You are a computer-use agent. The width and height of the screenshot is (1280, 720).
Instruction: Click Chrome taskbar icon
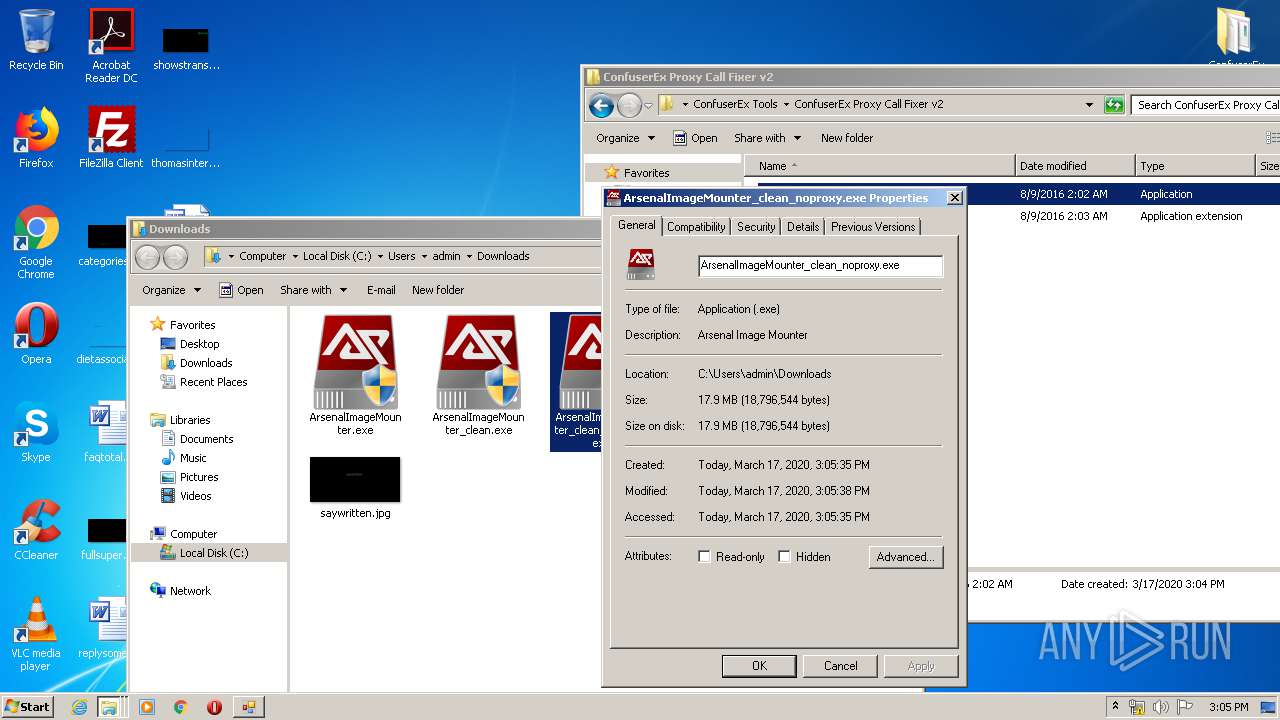[180, 707]
